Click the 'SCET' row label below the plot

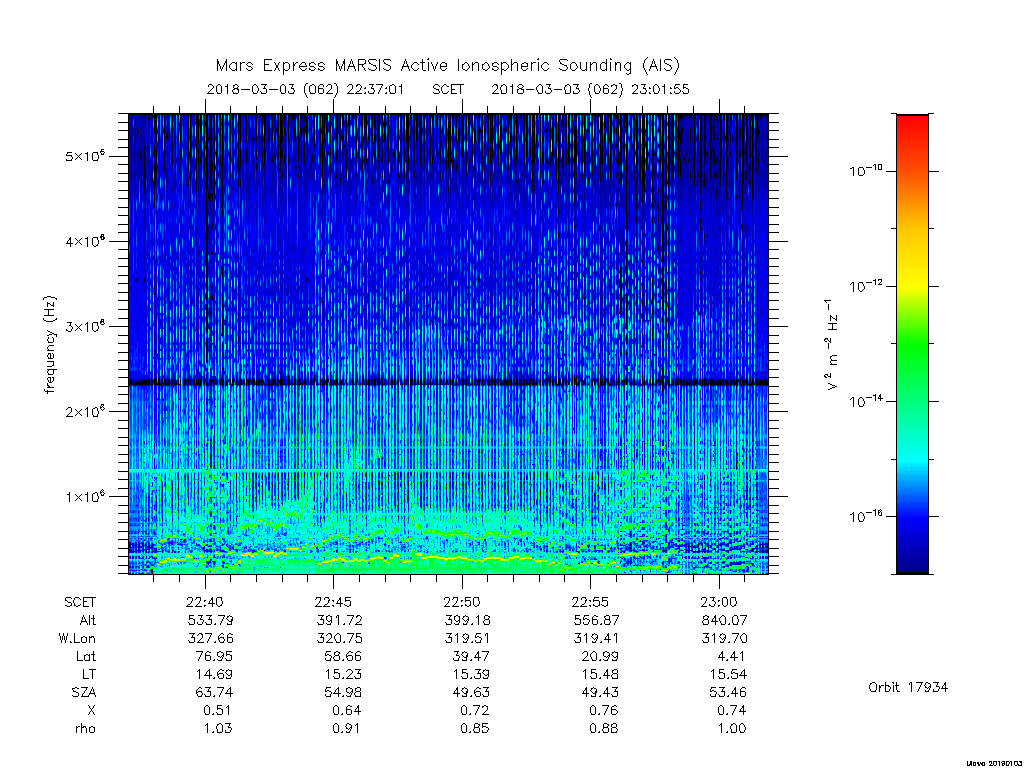point(80,602)
